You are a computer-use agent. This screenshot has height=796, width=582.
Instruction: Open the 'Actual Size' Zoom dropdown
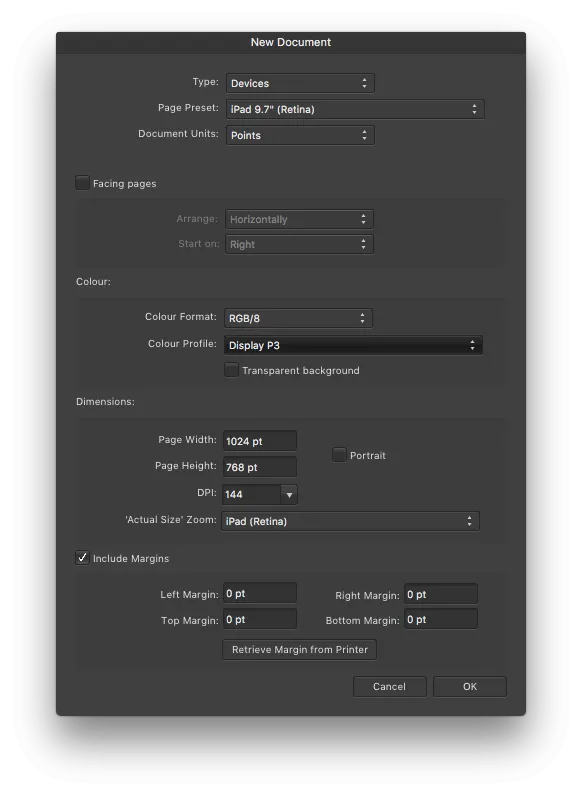(350, 521)
